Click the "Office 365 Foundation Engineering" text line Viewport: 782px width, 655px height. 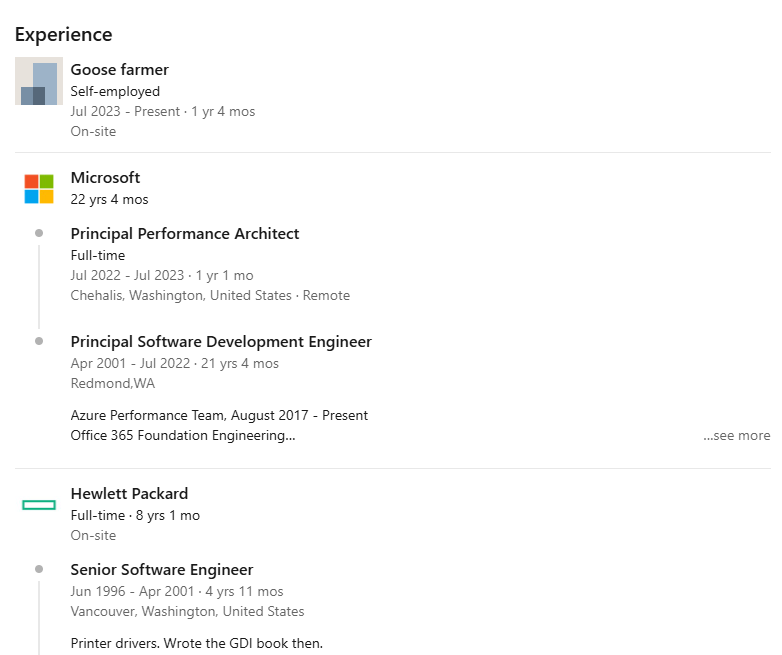(x=182, y=436)
